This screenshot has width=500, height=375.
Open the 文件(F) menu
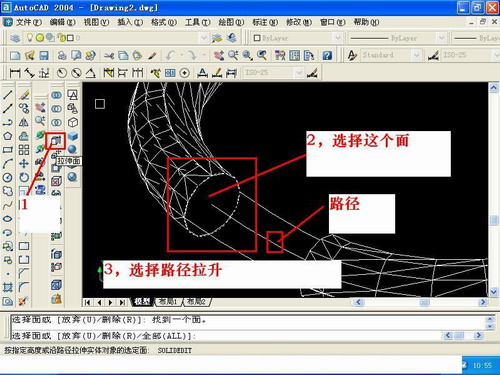point(29,22)
